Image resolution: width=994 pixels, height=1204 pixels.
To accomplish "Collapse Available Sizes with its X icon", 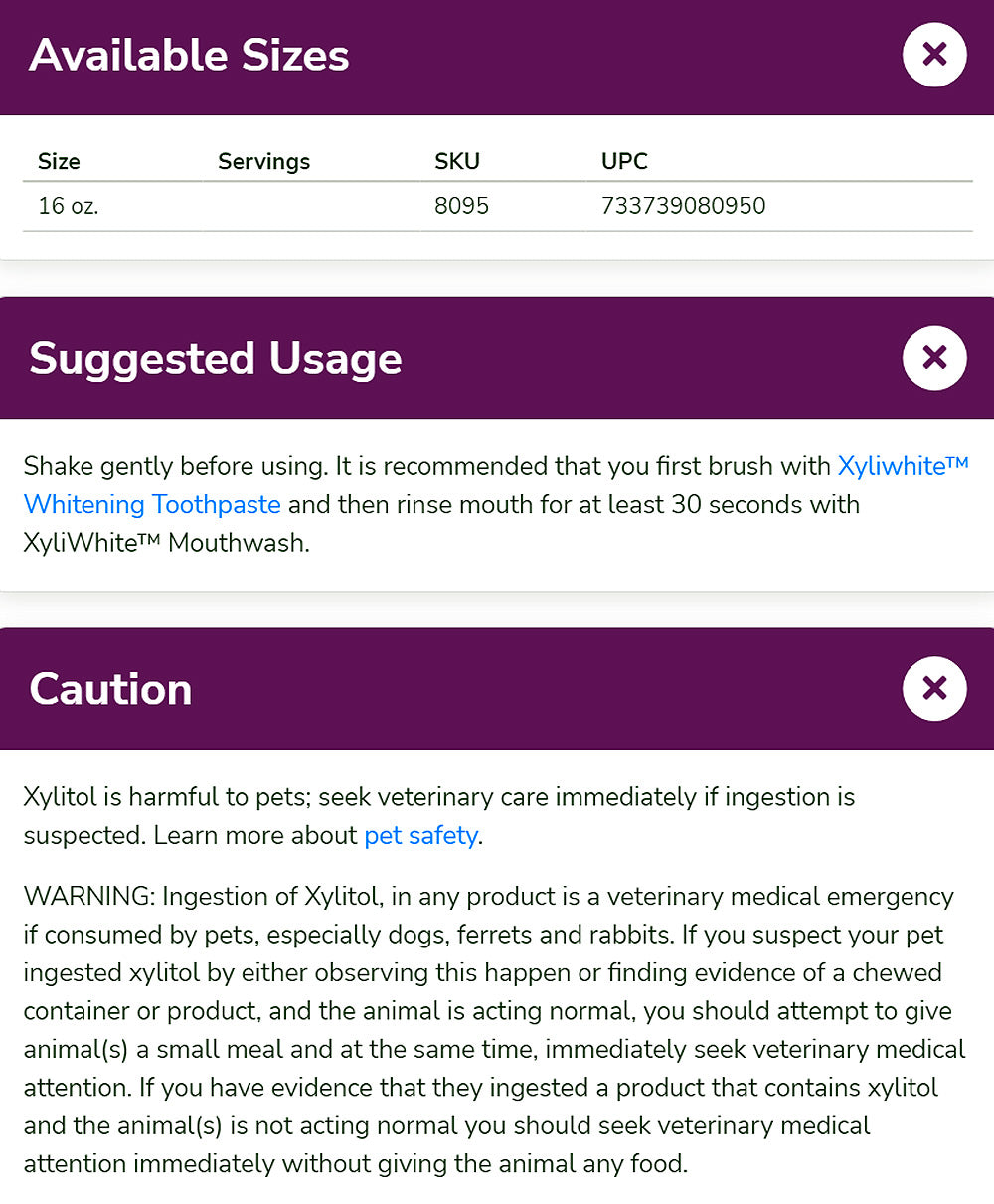I will (934, 54).
